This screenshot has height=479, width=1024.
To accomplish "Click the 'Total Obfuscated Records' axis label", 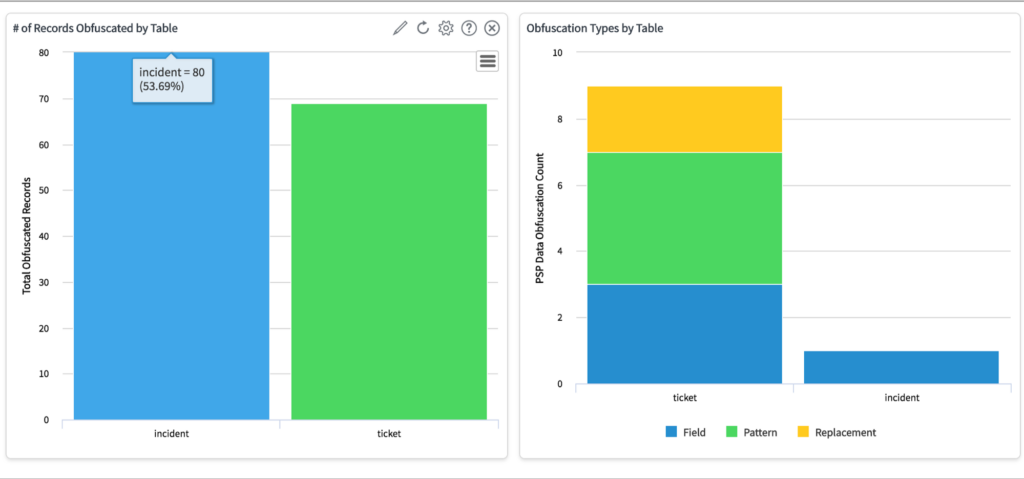I will [x=27, y=235].
